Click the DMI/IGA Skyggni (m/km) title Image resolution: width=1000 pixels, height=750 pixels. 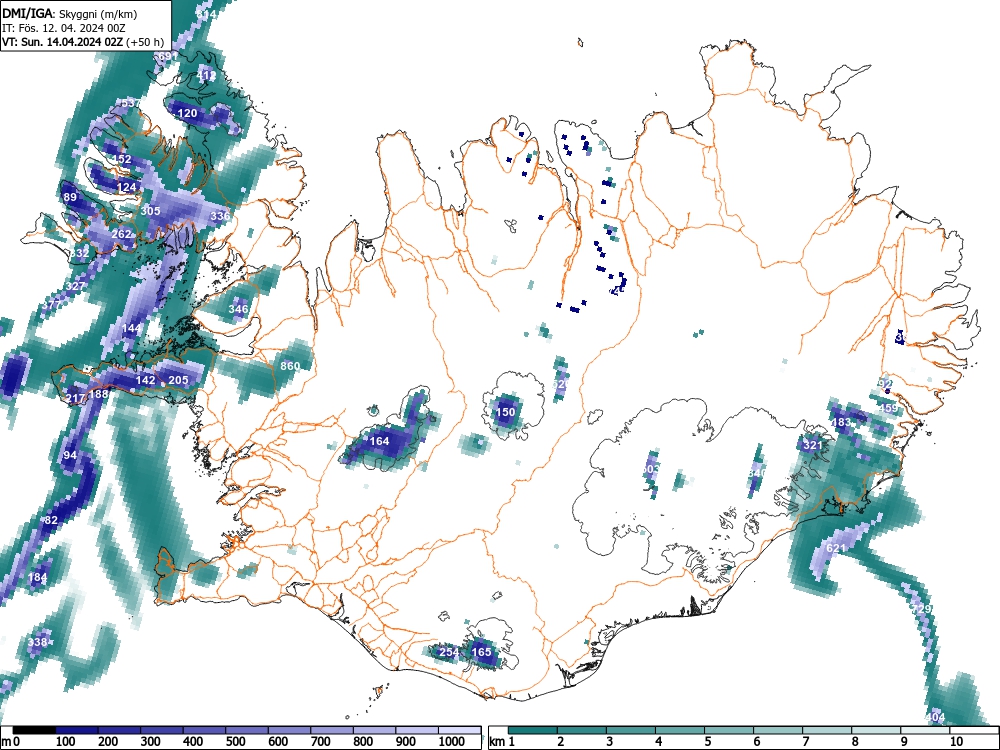coord(70,13)
